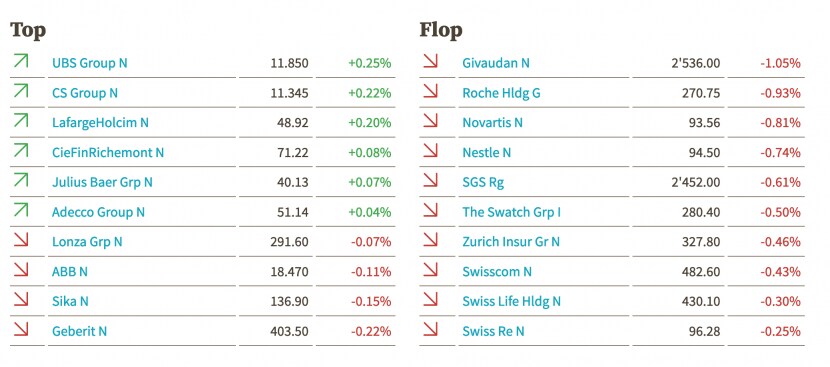Open The Swatch Grp I link
This screenshot has width=830, height=367.
pos(511,212)
